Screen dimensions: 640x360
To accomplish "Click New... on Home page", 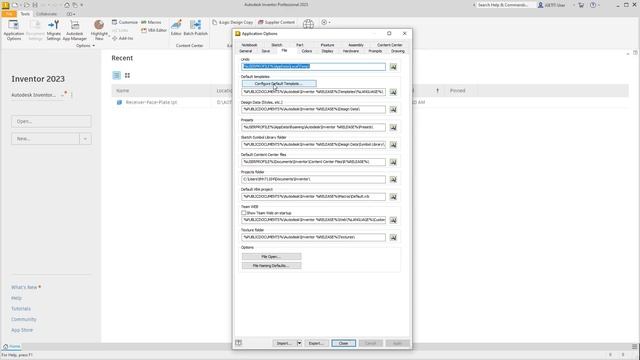I will [x=45, y=139].
